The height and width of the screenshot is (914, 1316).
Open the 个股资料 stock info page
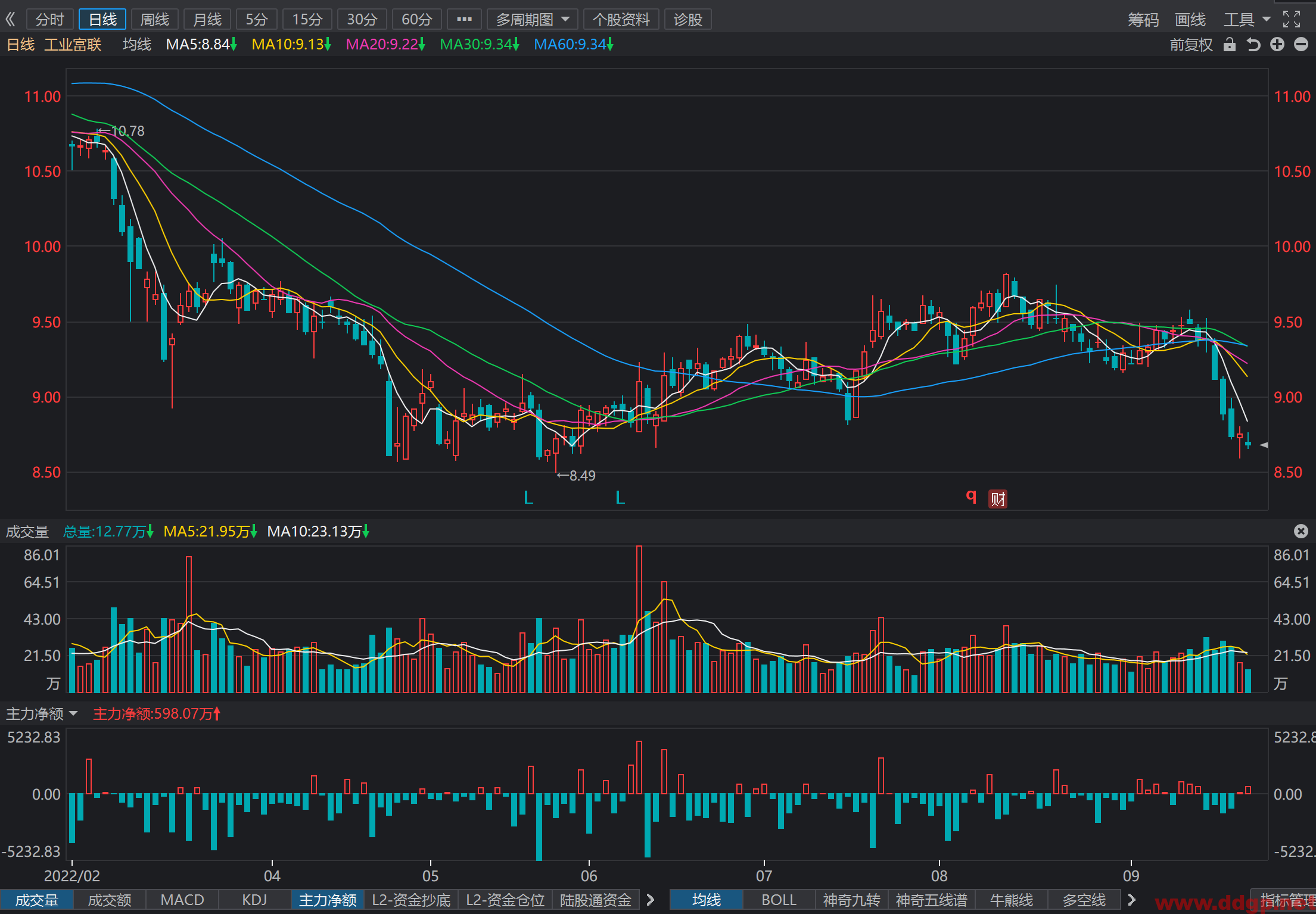tap(621, 20)
